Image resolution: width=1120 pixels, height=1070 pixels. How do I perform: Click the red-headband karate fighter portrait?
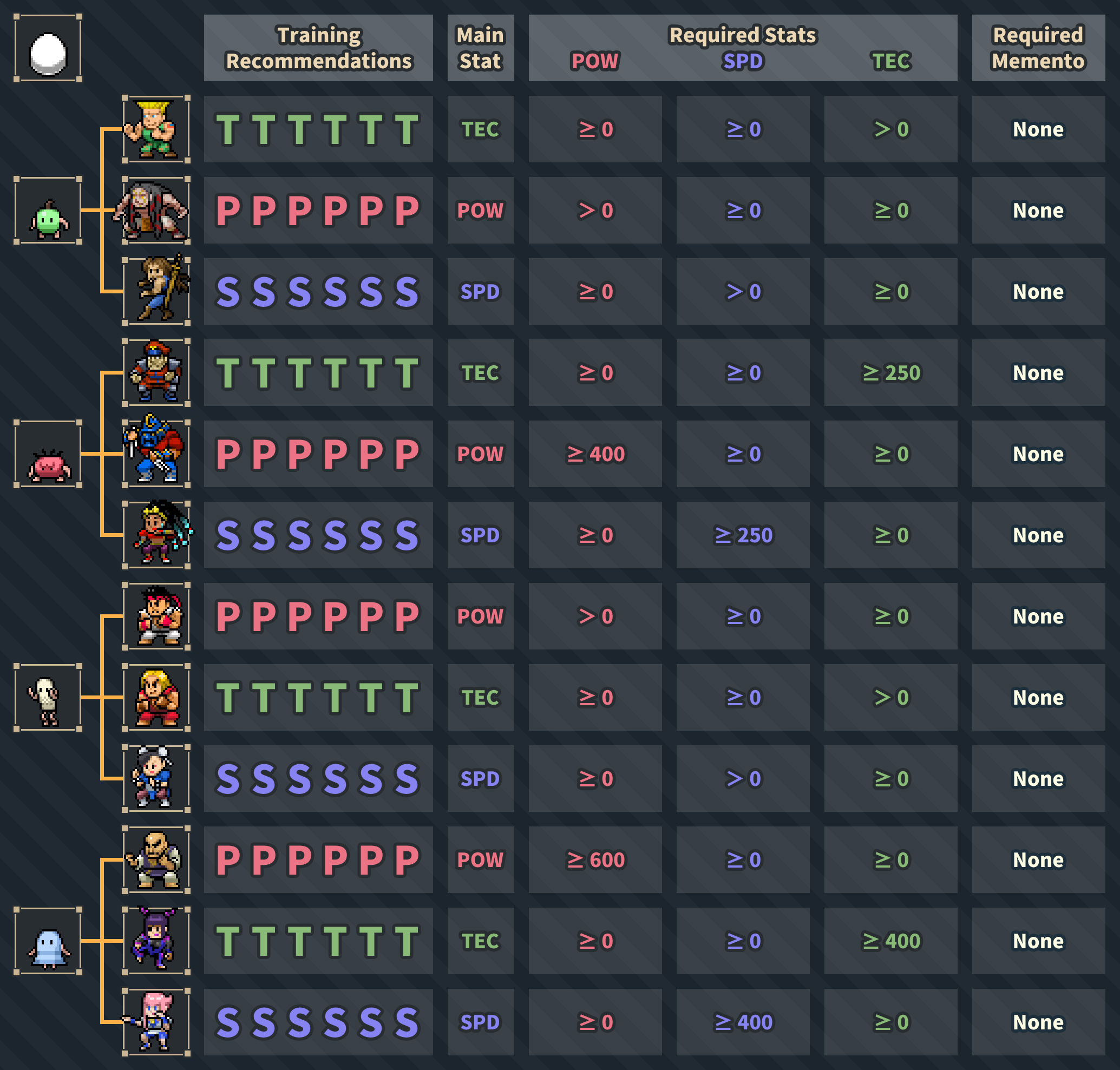pos(156,616)
